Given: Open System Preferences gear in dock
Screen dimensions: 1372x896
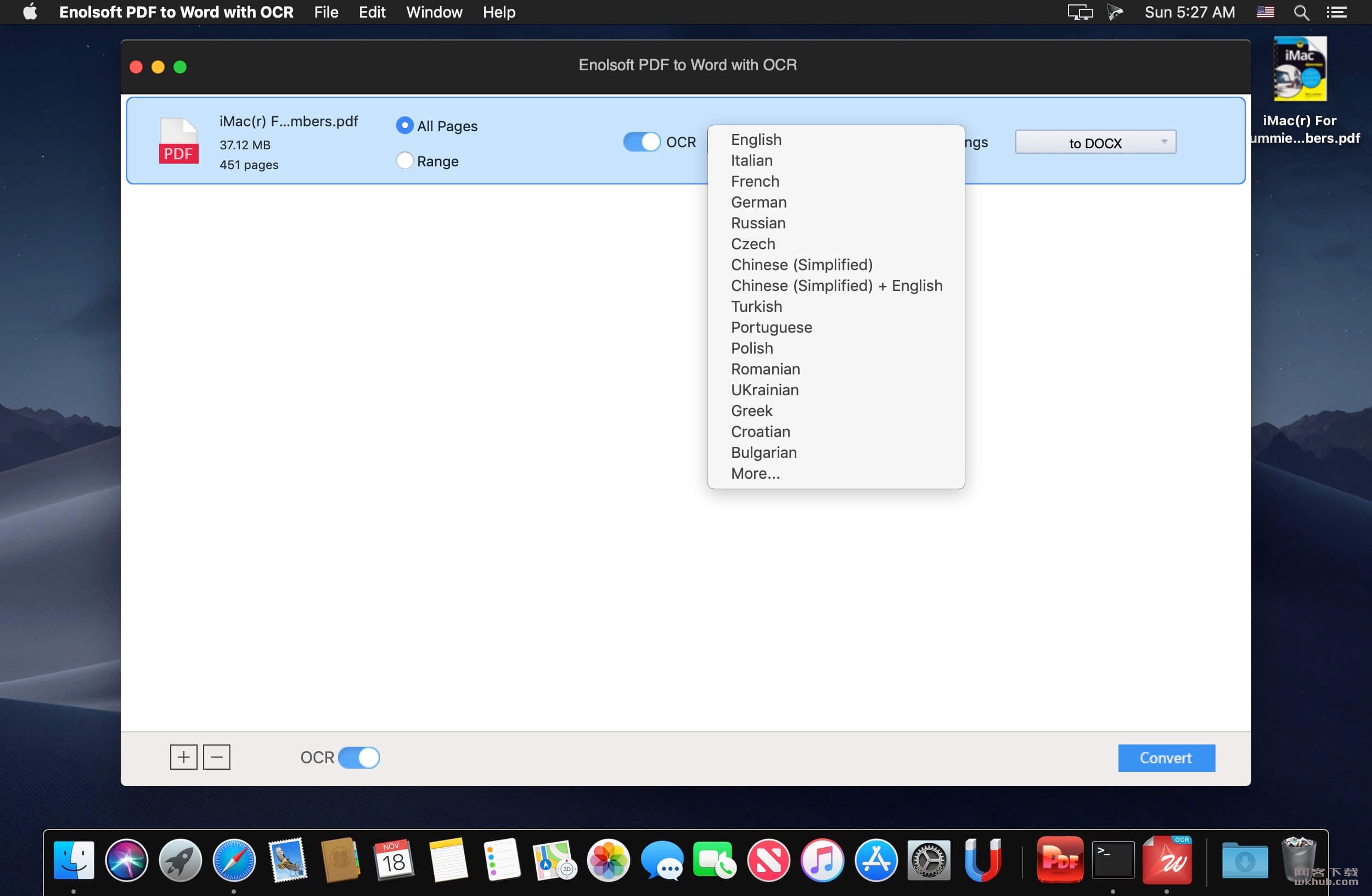Looking at the screenshot, I should 929,860.
